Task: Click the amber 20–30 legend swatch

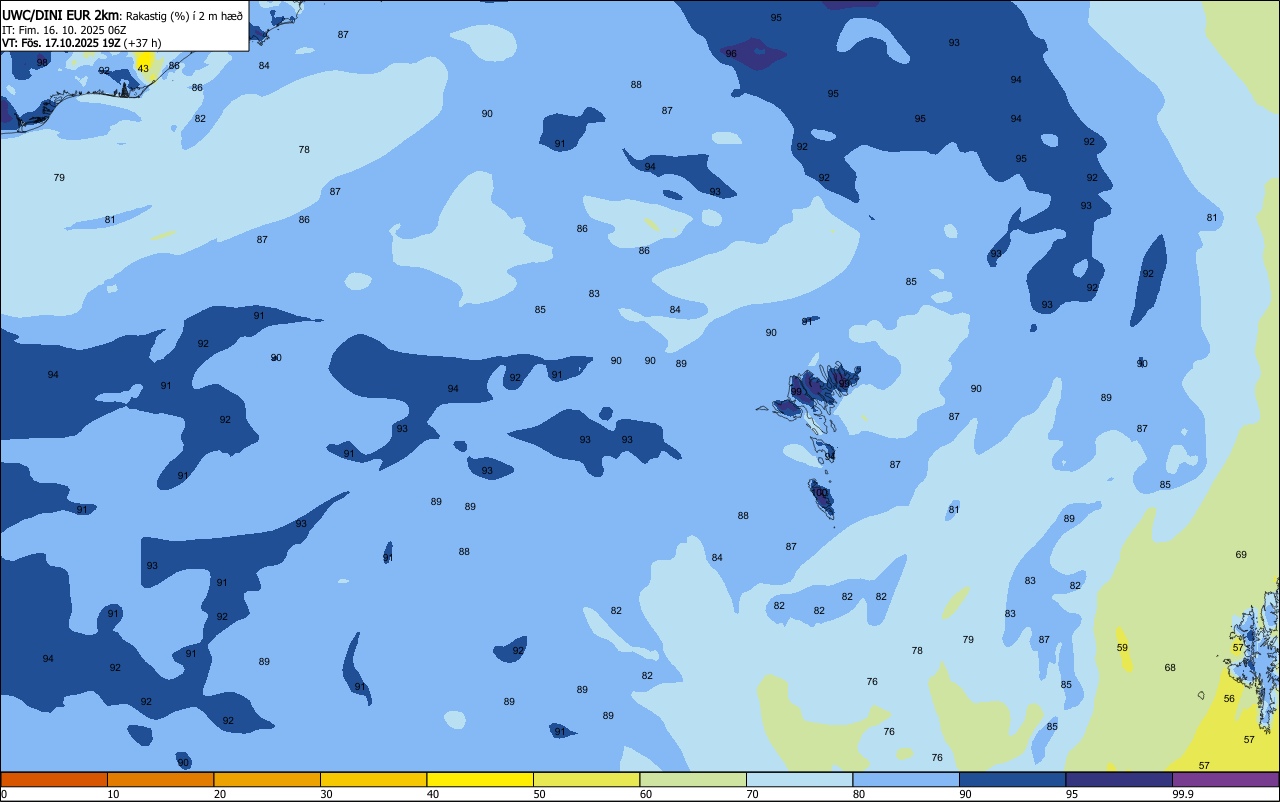Action: [x=267, y=779]
